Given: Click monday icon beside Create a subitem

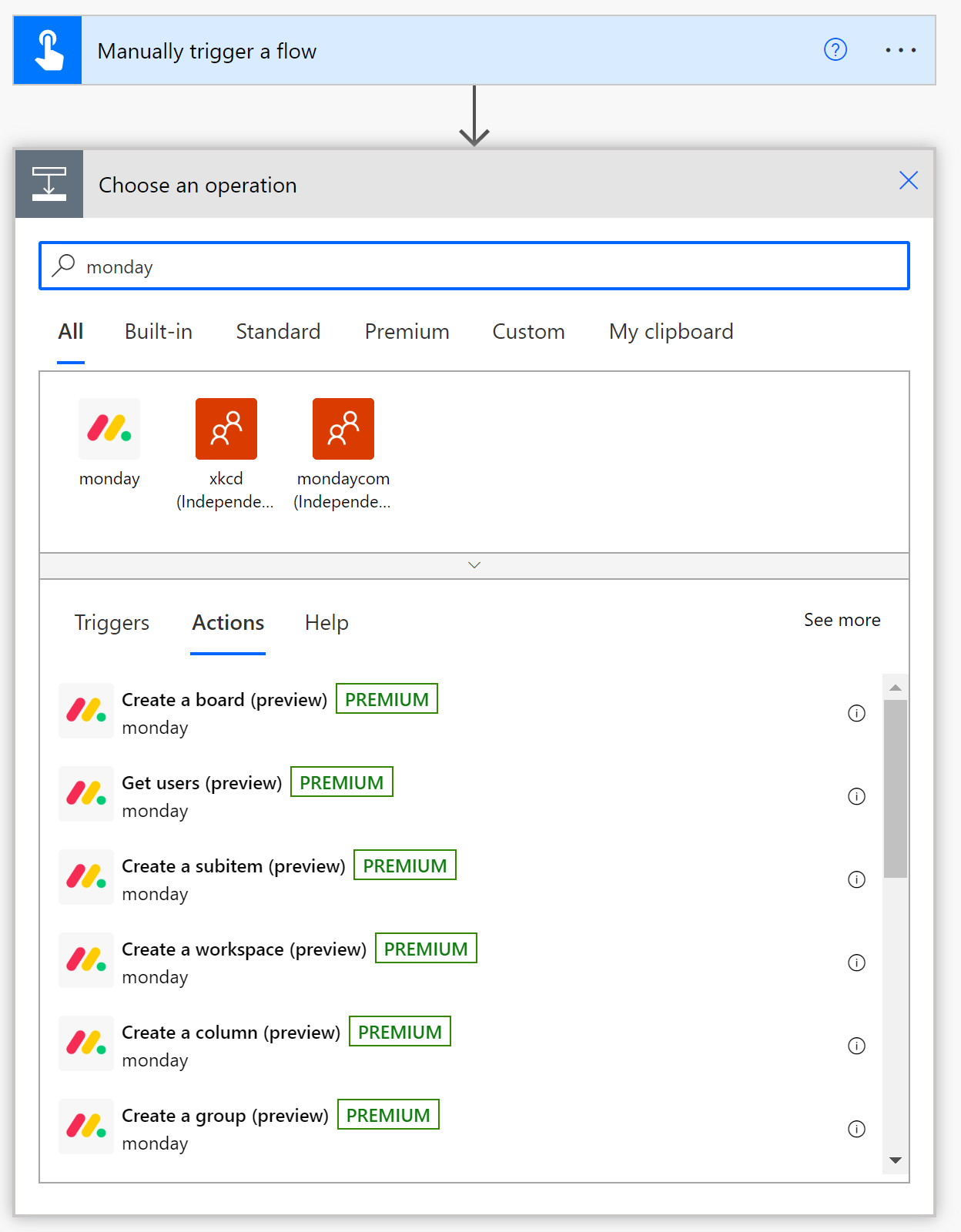Looking at the screenshot, I should tap(86, 877).
